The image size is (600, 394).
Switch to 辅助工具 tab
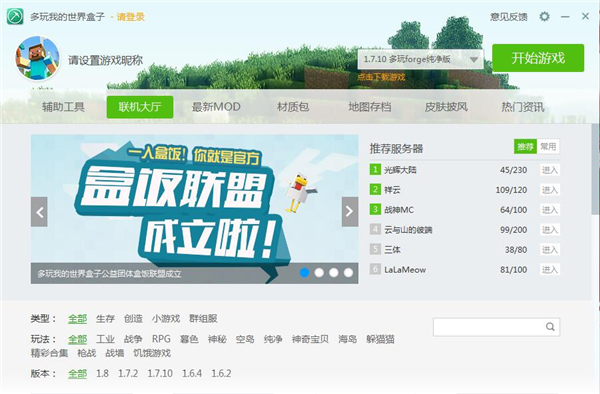point(63,107)
